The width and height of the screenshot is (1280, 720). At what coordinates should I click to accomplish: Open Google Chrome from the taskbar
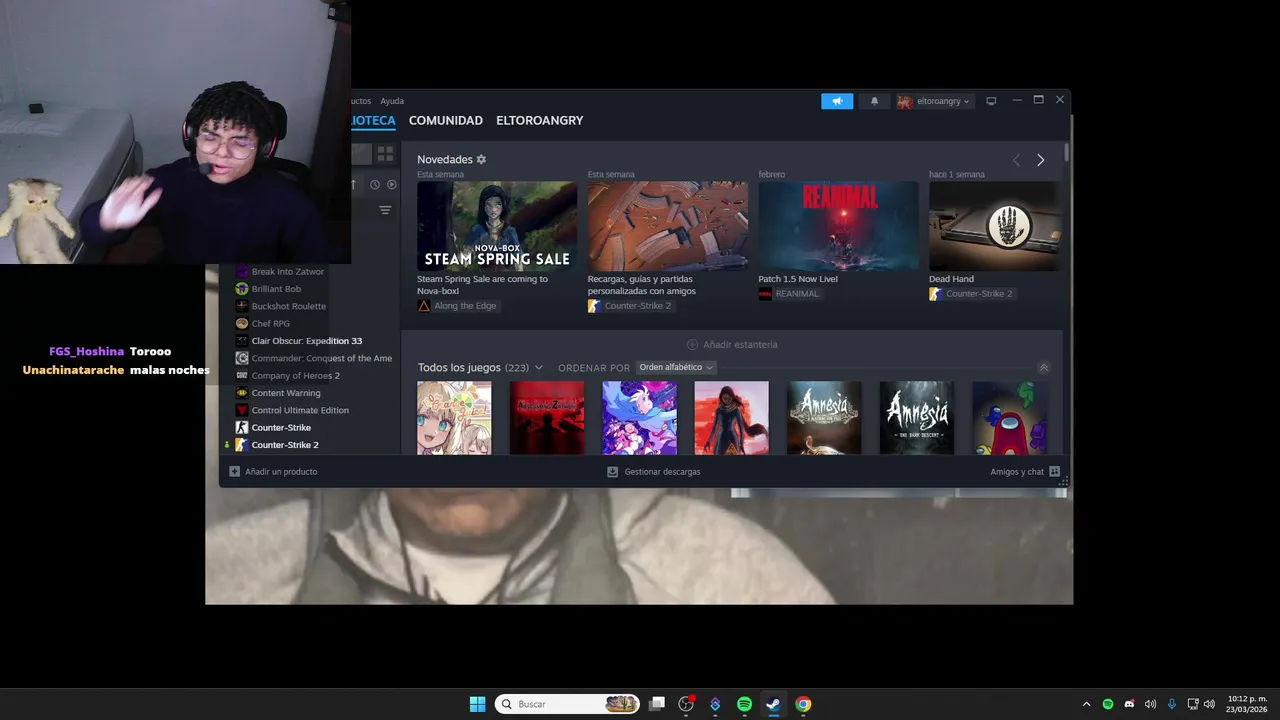click(x=803, y=704)
